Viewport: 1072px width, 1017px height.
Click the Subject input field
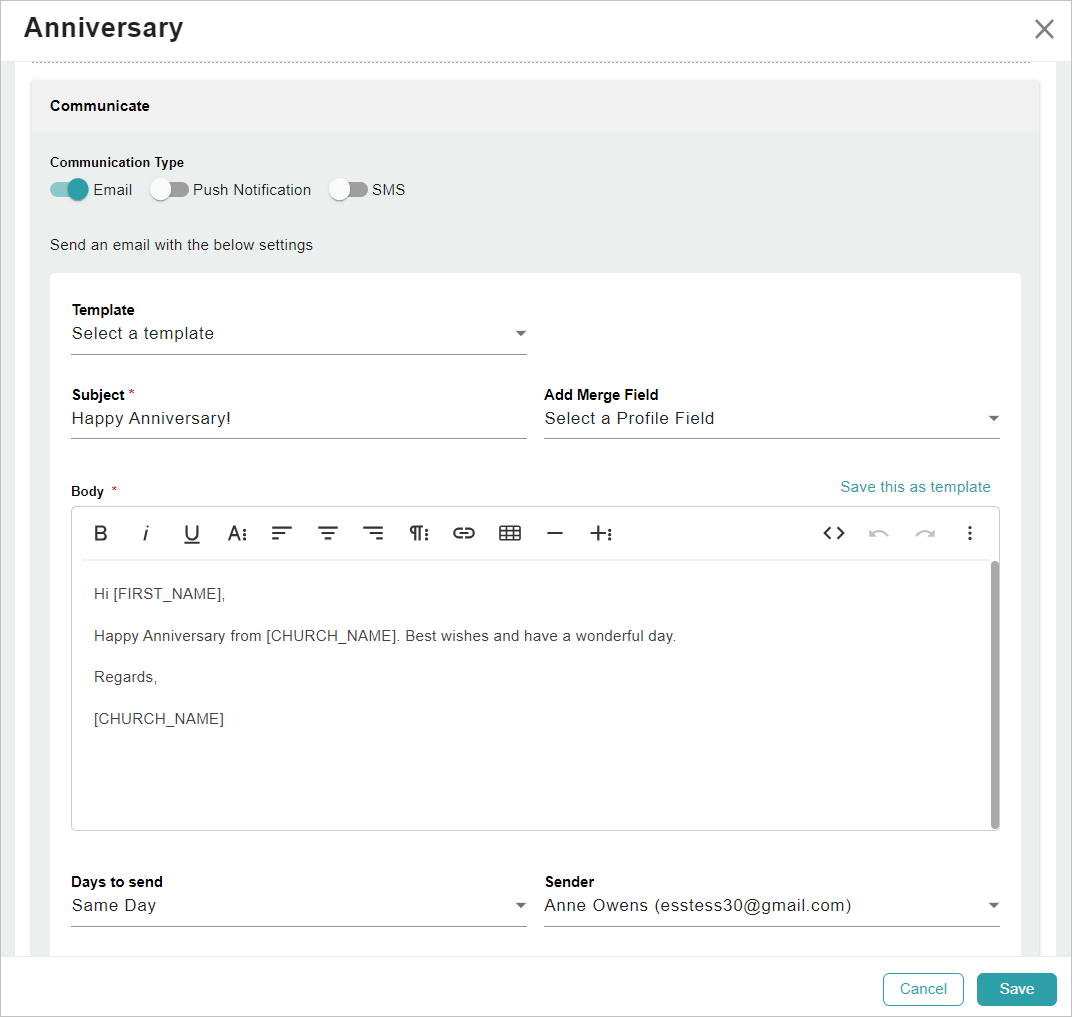pyautogui.click(x=298, y=419)
